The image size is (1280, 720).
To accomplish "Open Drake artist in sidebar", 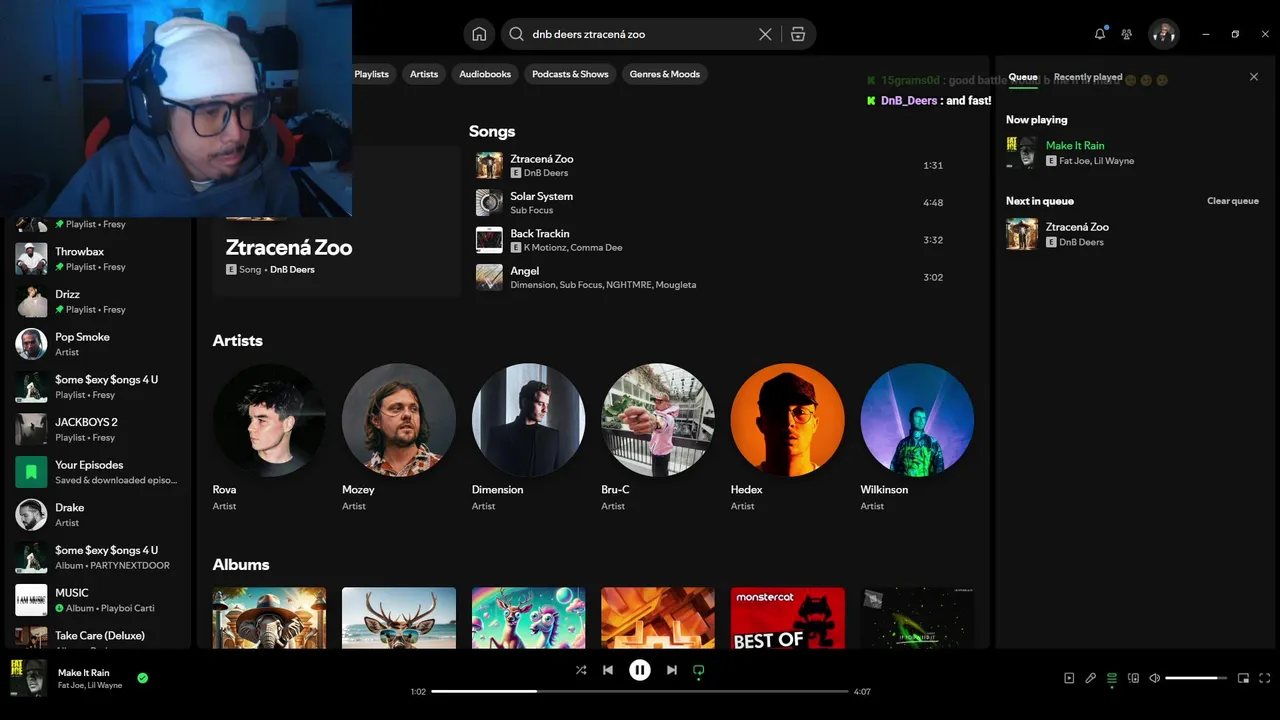I will tap(97, 515).
